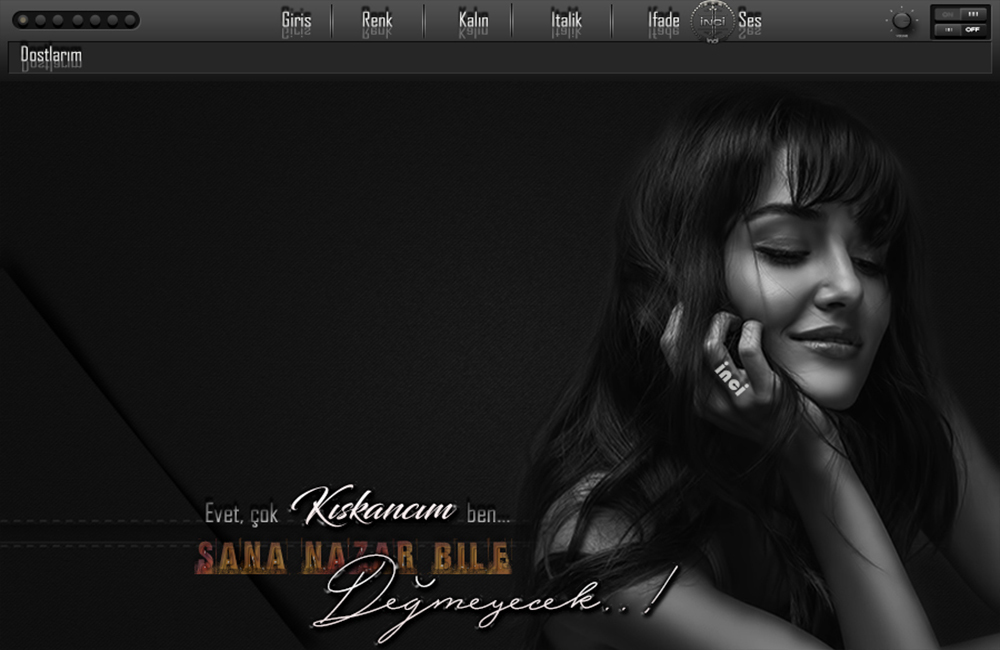Click the Değmeyecek script text
Image resolution: width=1000 pixels, height=650 pixels.
click(x=490, y=600)
